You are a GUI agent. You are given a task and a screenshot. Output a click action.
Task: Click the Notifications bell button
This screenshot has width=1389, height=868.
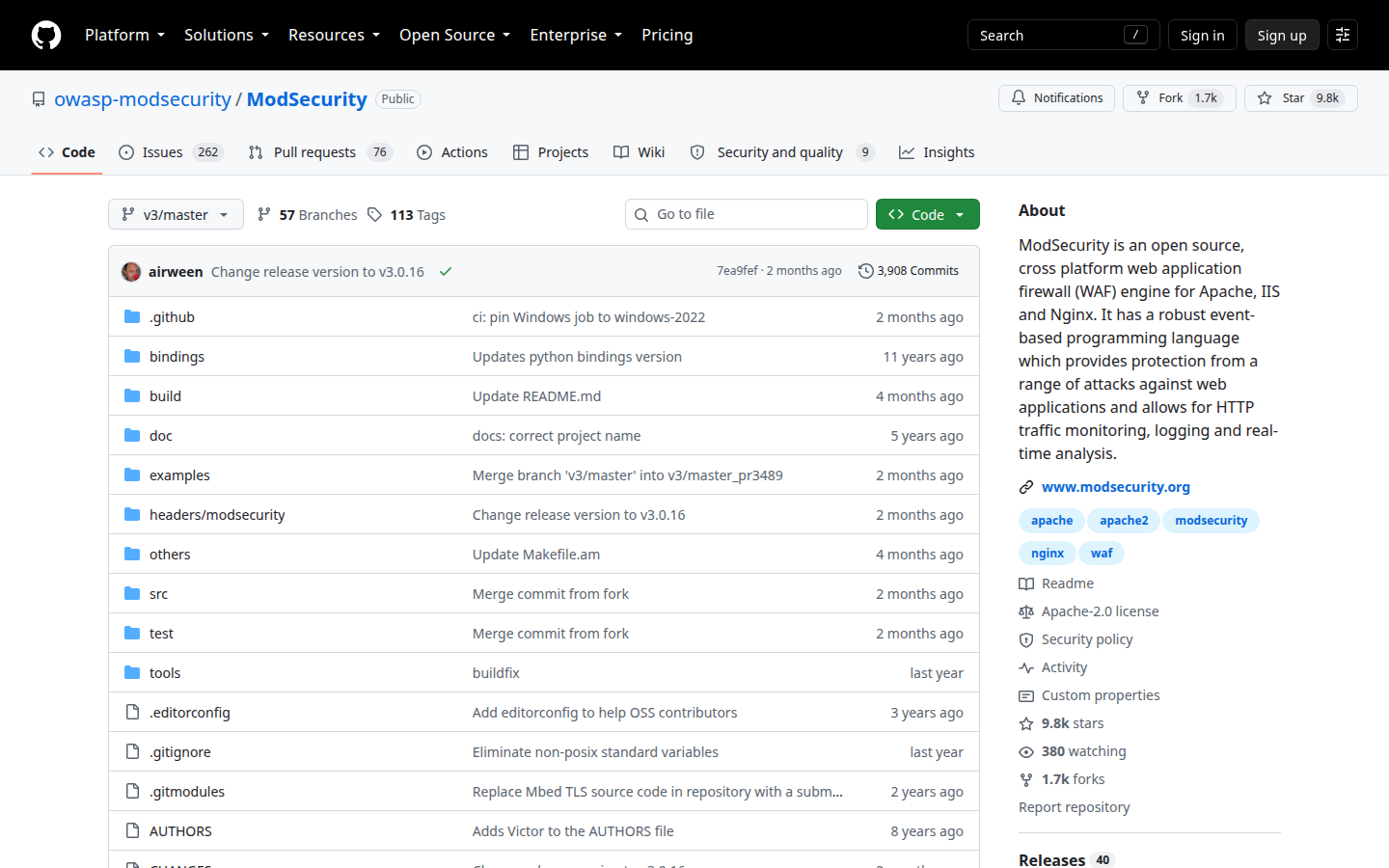coord(1057,98)
